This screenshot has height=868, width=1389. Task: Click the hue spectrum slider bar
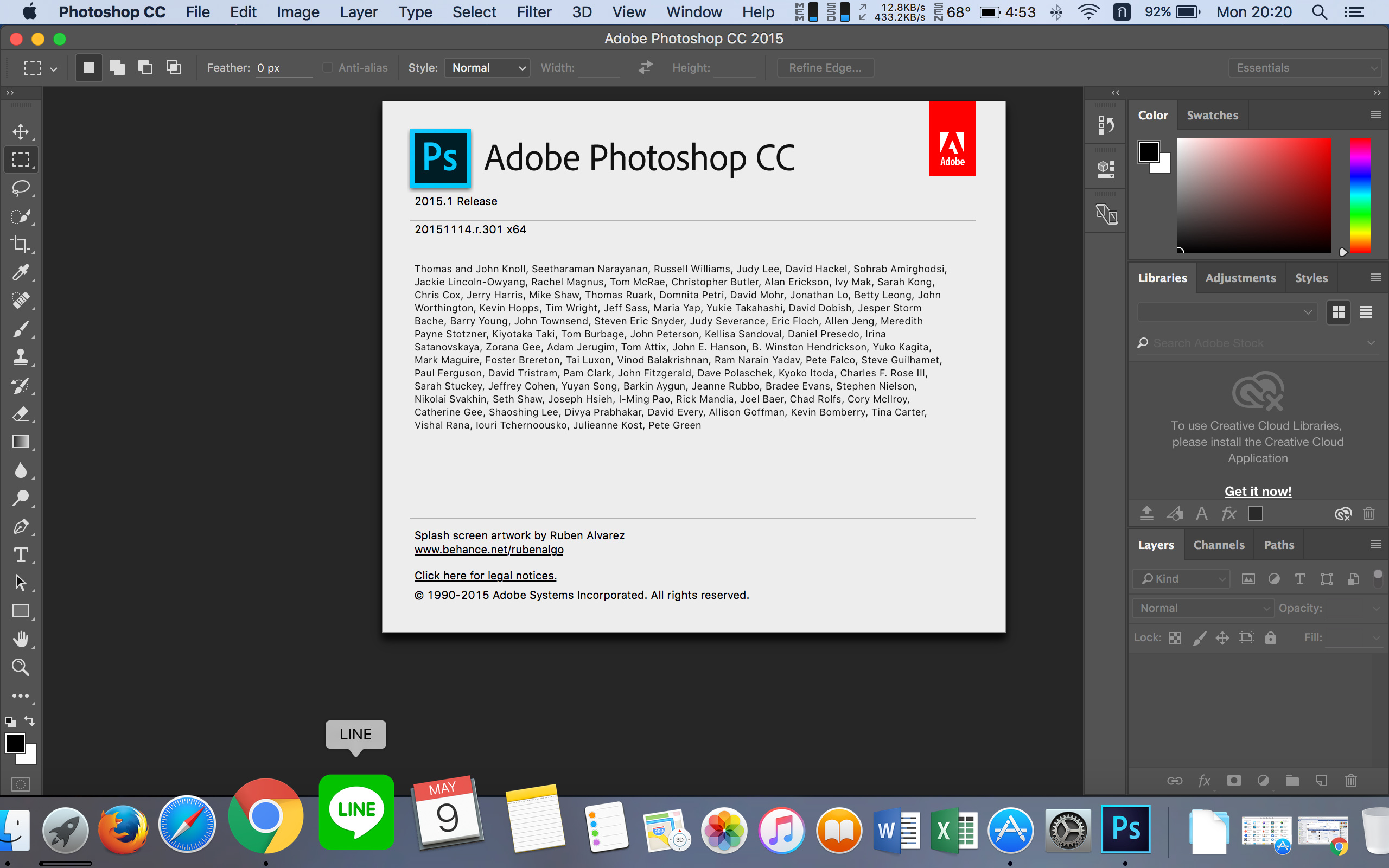(1359, 195)
